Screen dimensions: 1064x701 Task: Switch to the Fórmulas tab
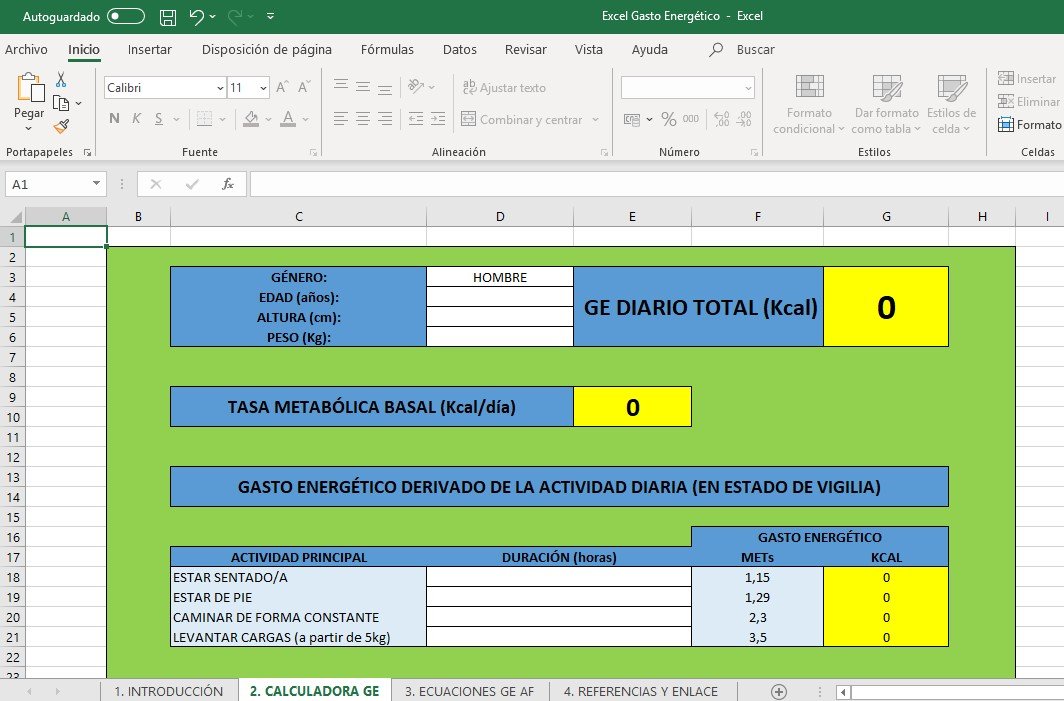click(387, 50)
